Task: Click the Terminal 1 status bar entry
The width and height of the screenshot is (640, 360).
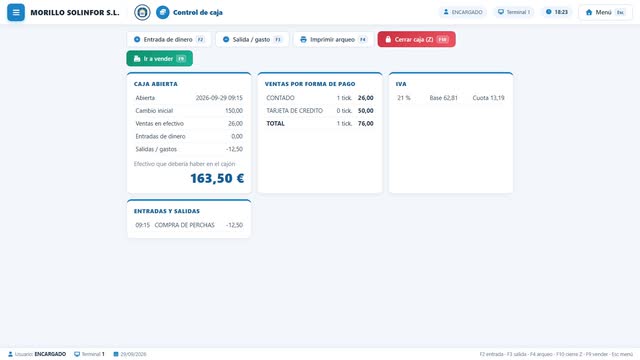Action: tap(89, 354)
